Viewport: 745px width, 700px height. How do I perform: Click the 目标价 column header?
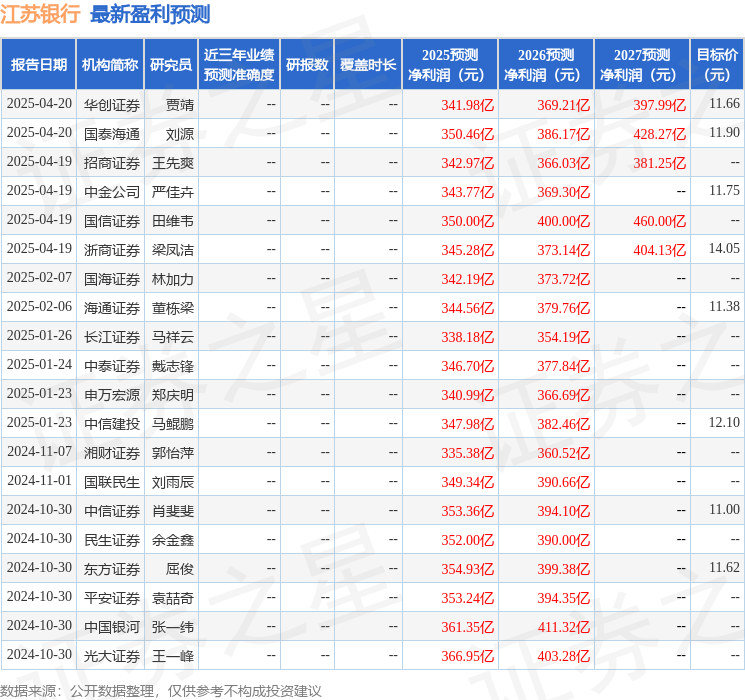click(x=717, y=65)
